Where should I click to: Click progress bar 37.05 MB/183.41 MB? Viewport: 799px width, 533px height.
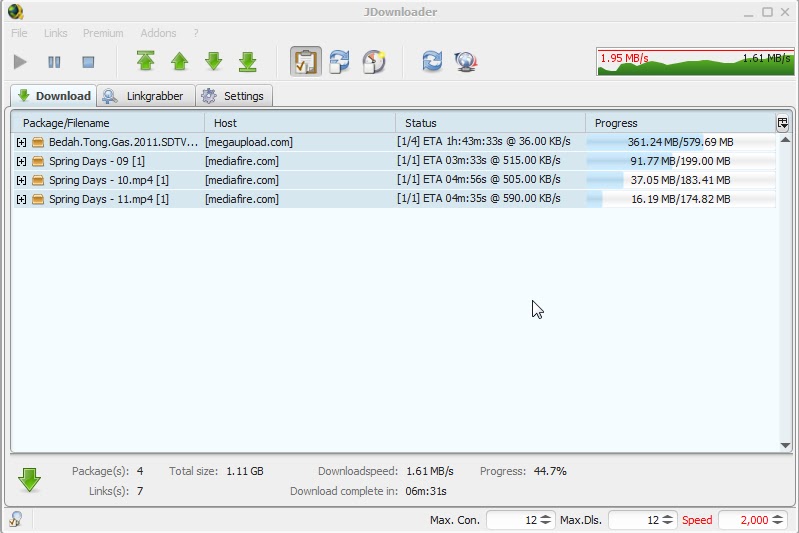(681, 180)
